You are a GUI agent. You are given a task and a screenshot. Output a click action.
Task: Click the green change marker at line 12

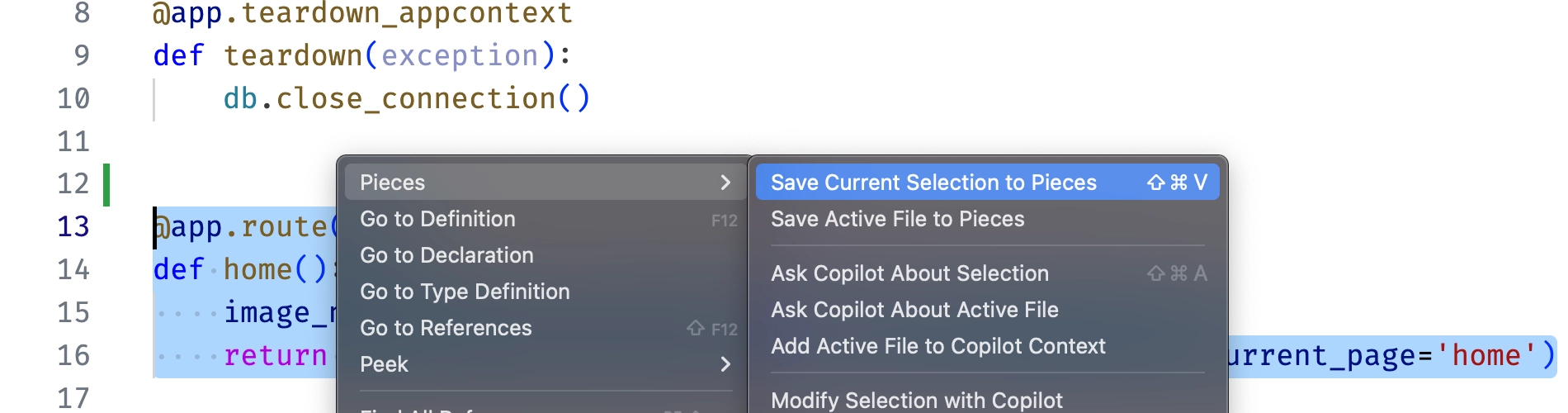tap(106, 184)
